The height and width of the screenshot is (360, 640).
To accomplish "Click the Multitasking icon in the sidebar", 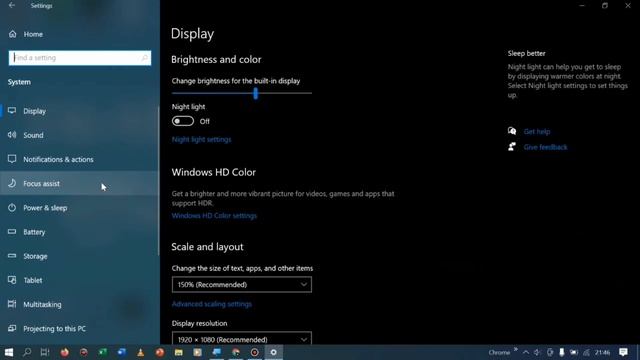I will [x=12, y=304].
